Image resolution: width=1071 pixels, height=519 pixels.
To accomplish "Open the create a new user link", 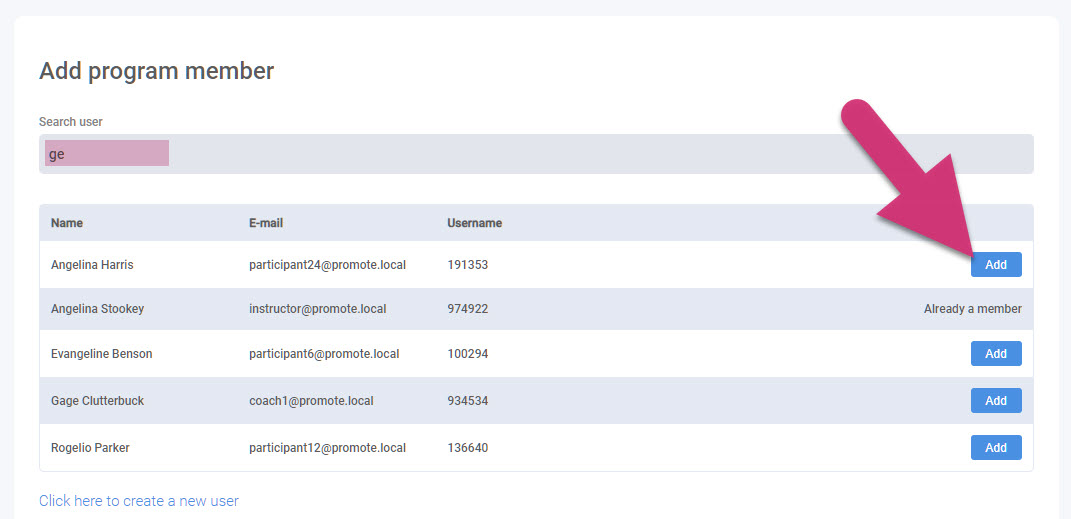I will click(139, 501).
